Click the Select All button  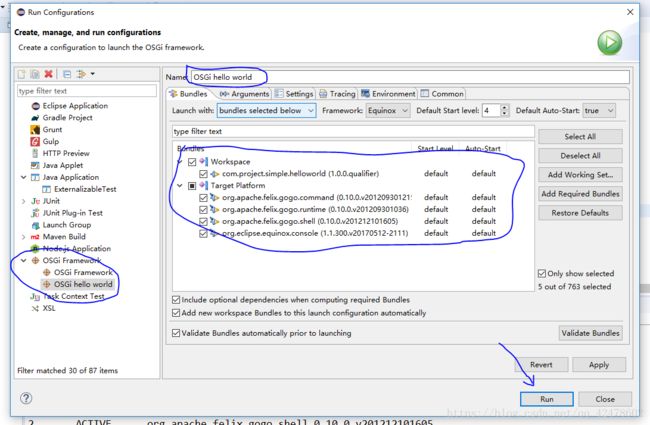(580, 137)
